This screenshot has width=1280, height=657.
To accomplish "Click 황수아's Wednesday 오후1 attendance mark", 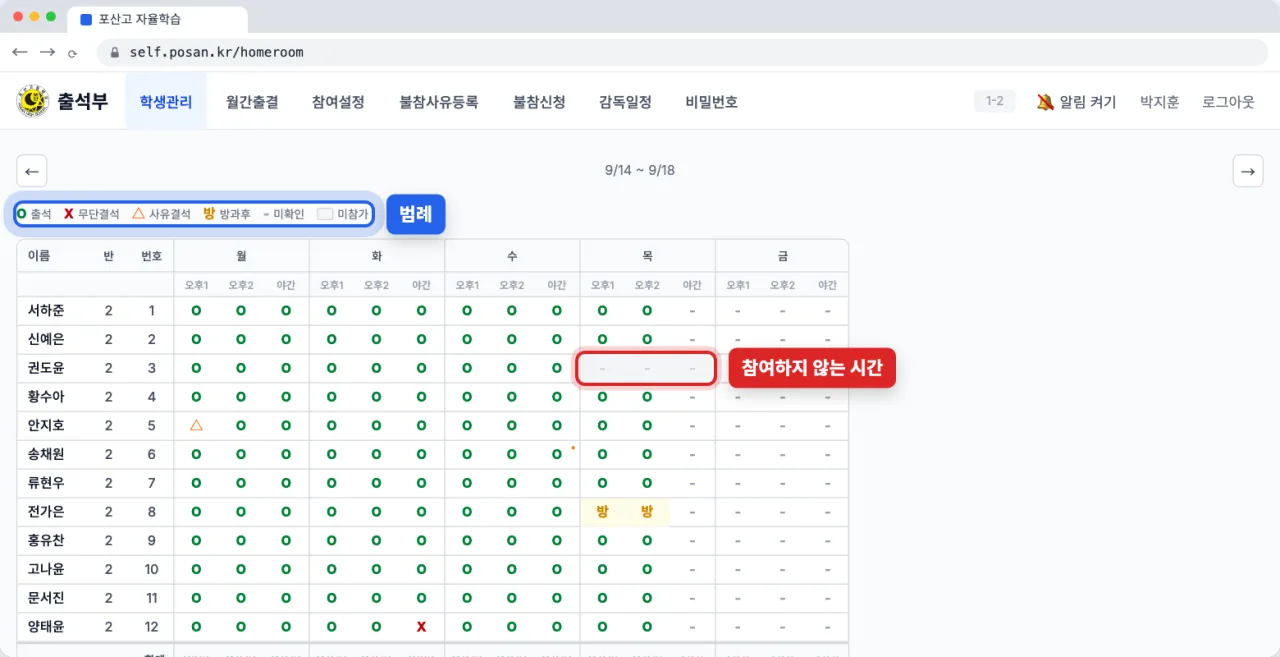I will tap(466, 397).
